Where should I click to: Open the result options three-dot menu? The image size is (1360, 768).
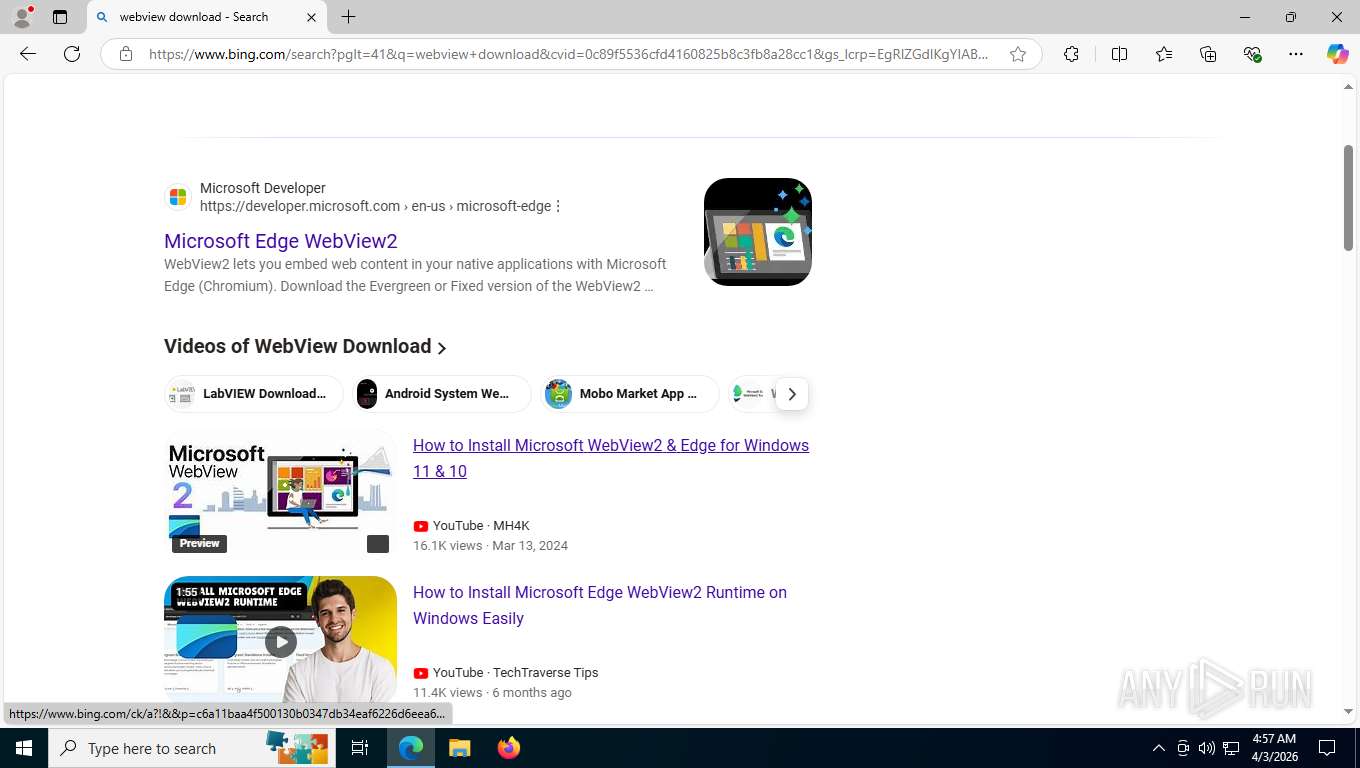coord(558,206)
